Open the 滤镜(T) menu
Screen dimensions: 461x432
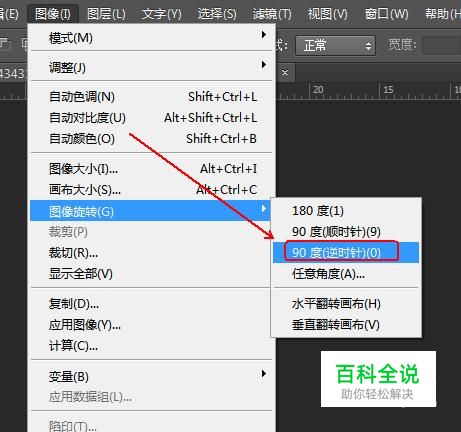[272, 14]
